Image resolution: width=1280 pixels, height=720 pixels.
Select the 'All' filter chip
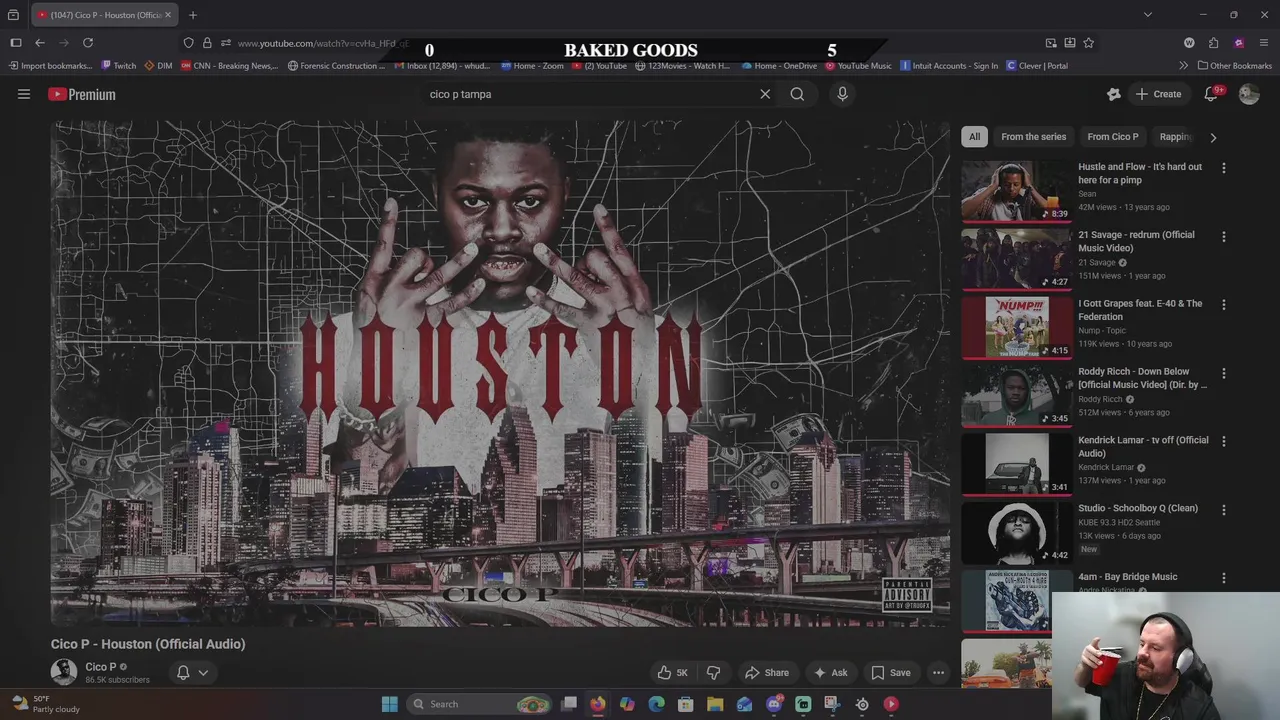pos(974,137)
